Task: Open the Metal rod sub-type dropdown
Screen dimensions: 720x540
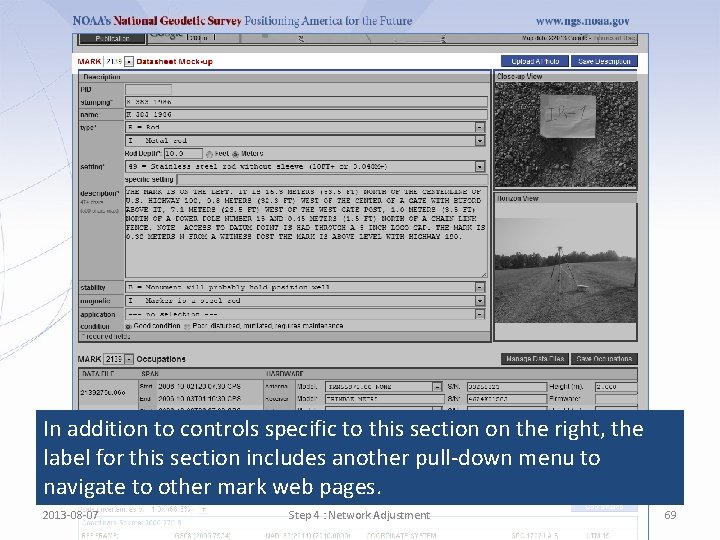Action: pyautogui.click(x=305, y=141)
